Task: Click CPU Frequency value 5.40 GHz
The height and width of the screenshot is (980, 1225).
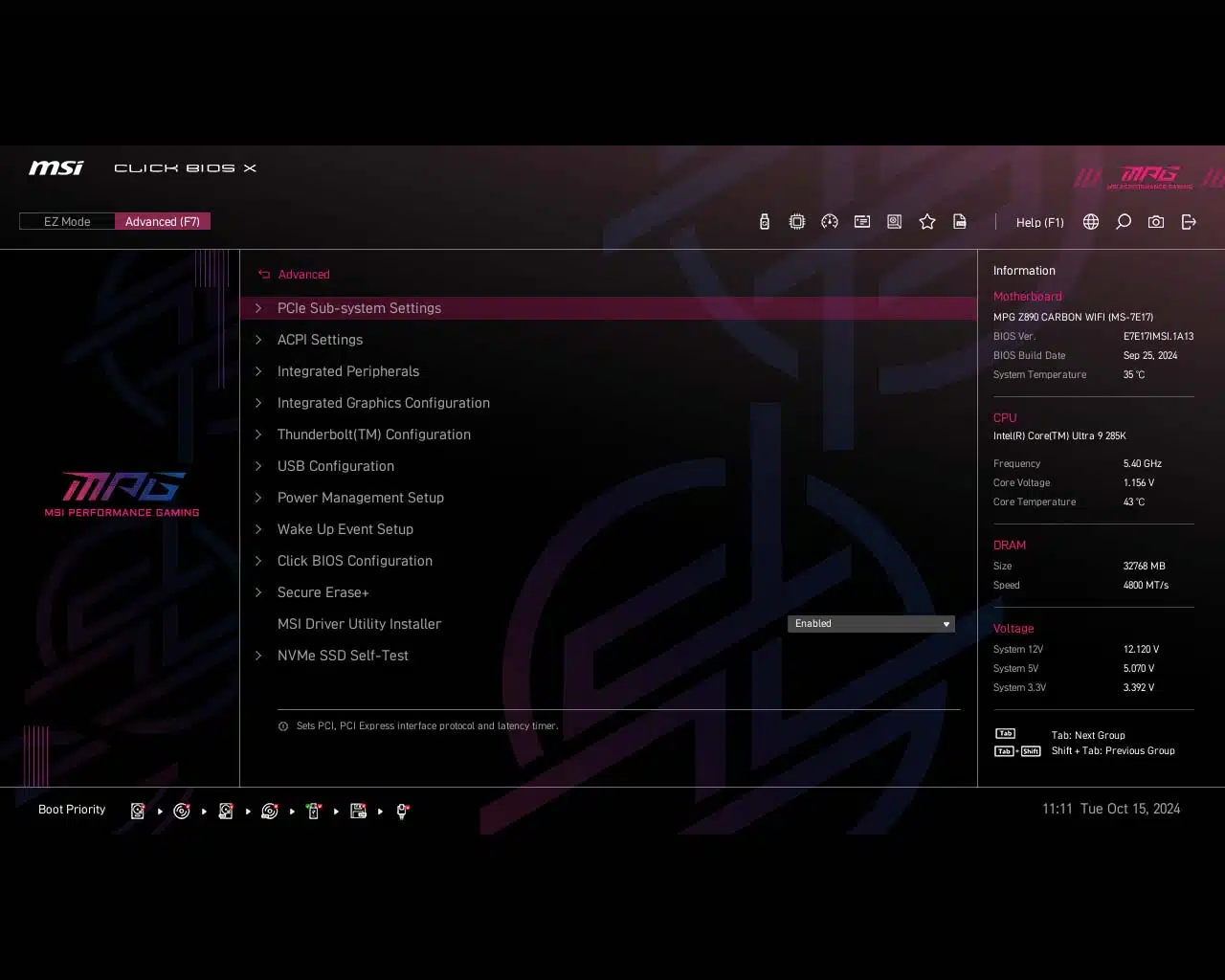Action: coord(1143,463)
